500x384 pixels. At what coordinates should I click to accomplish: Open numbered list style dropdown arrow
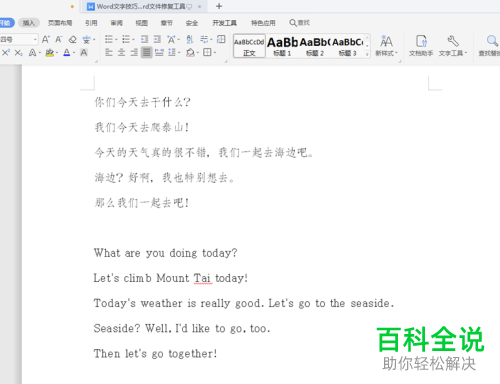point(133,40)
